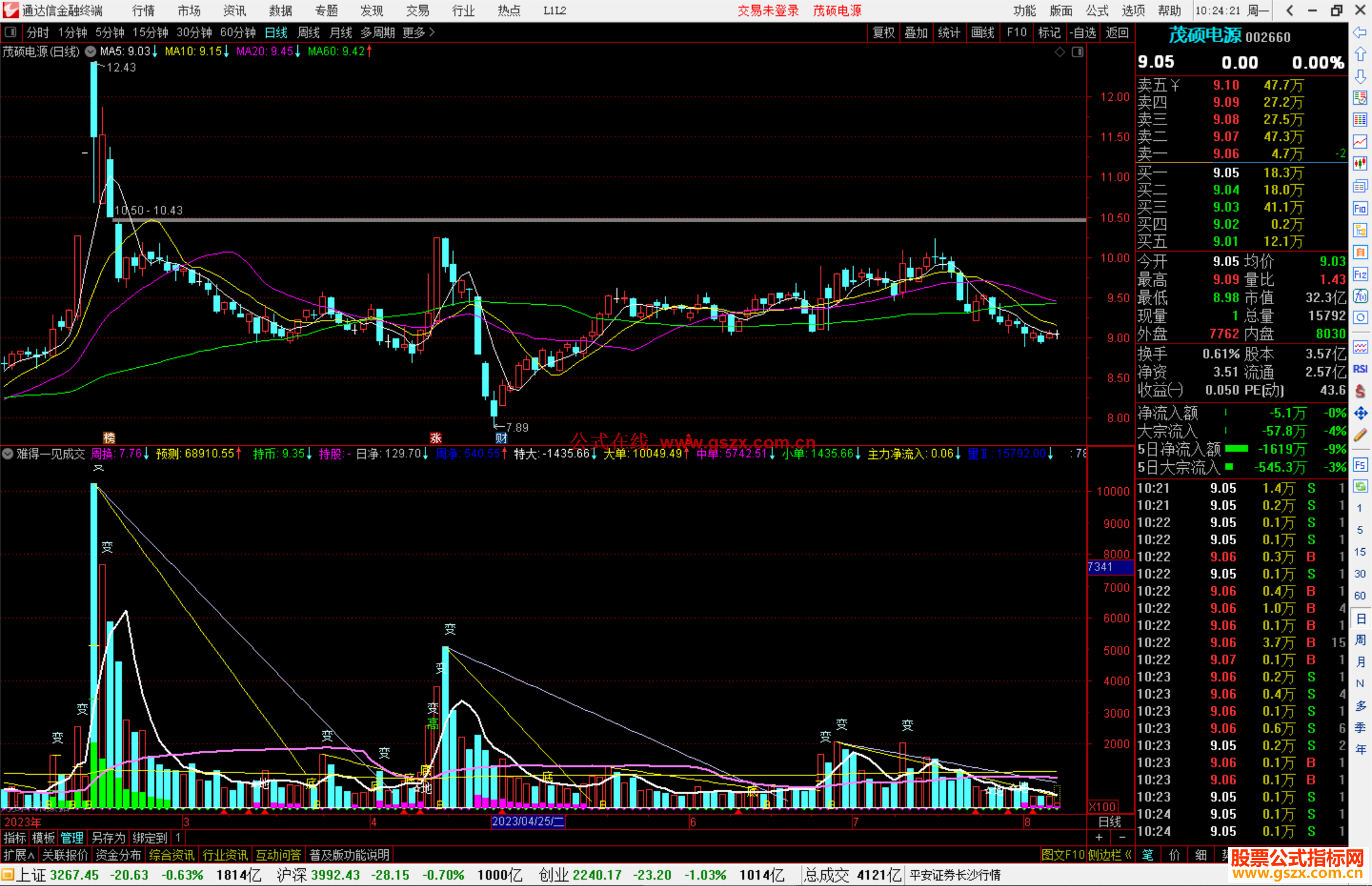The width and height of the screenshot is (1372, 886).
Task: Open the 市场 menu
Action: [189, 11]
